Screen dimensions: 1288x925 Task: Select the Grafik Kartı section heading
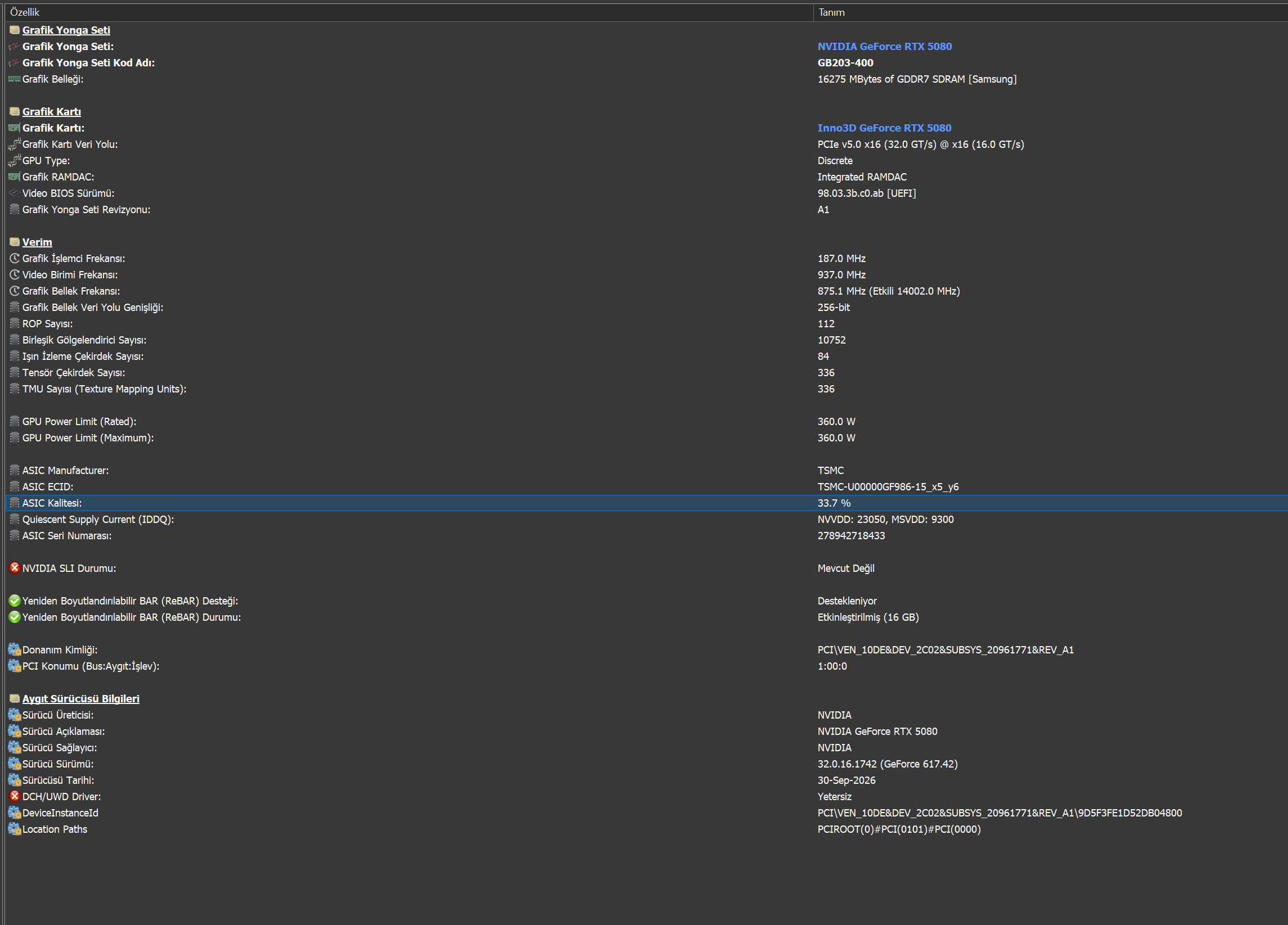52,112
